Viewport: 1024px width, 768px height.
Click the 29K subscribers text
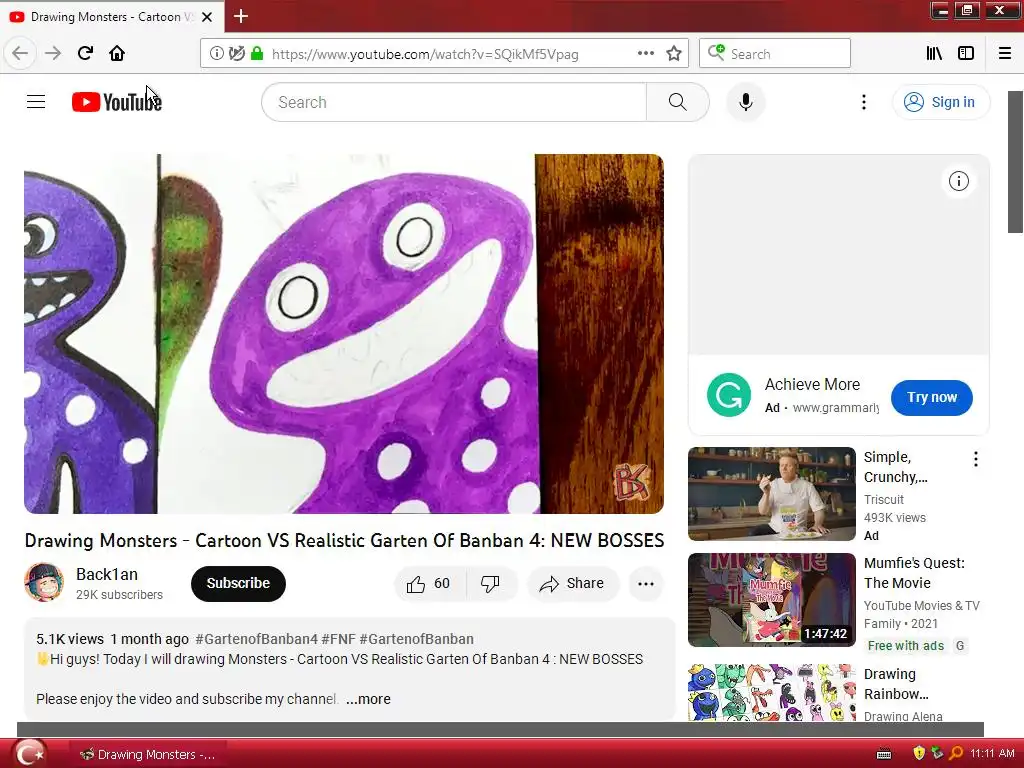pos(119,595)
